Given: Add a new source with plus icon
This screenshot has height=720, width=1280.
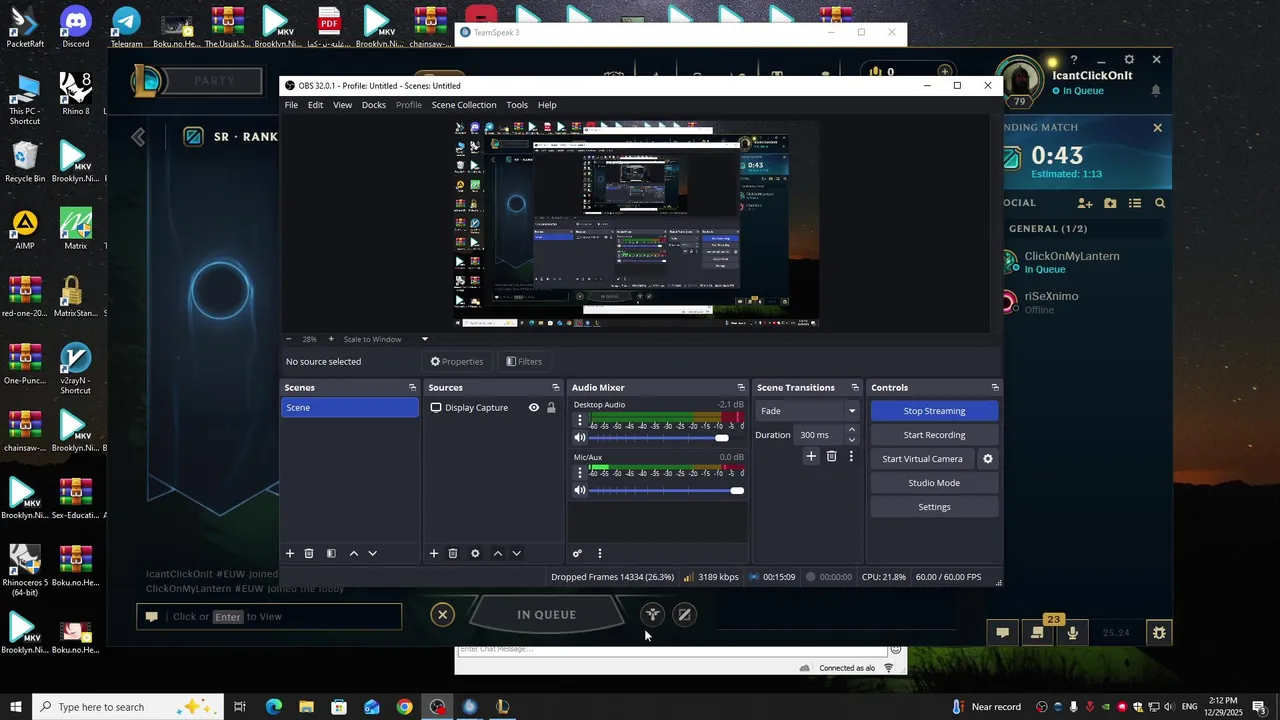Looking at the screenshot, I should click(434, 553).
